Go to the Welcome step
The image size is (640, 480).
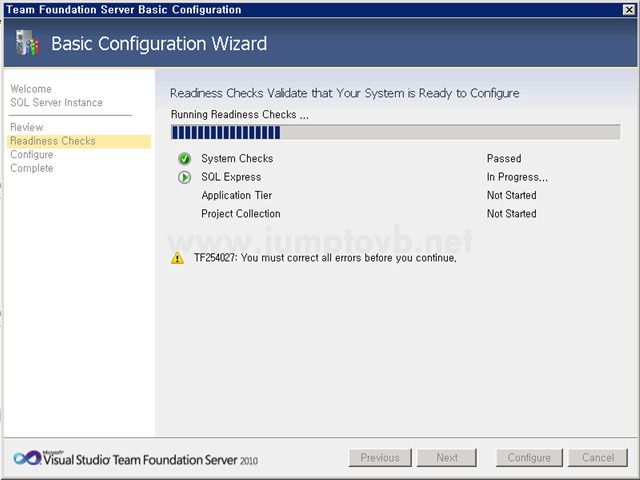31,89
